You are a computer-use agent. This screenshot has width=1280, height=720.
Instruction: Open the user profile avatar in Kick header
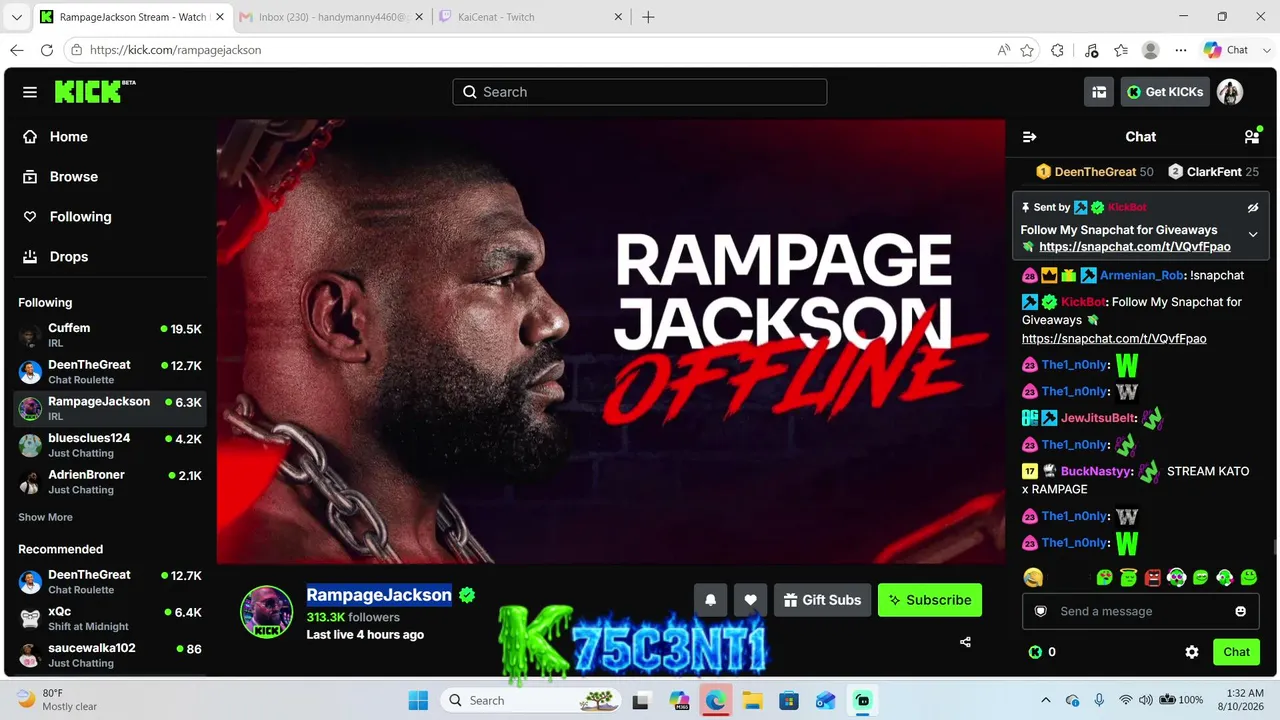pos(1230,92)
